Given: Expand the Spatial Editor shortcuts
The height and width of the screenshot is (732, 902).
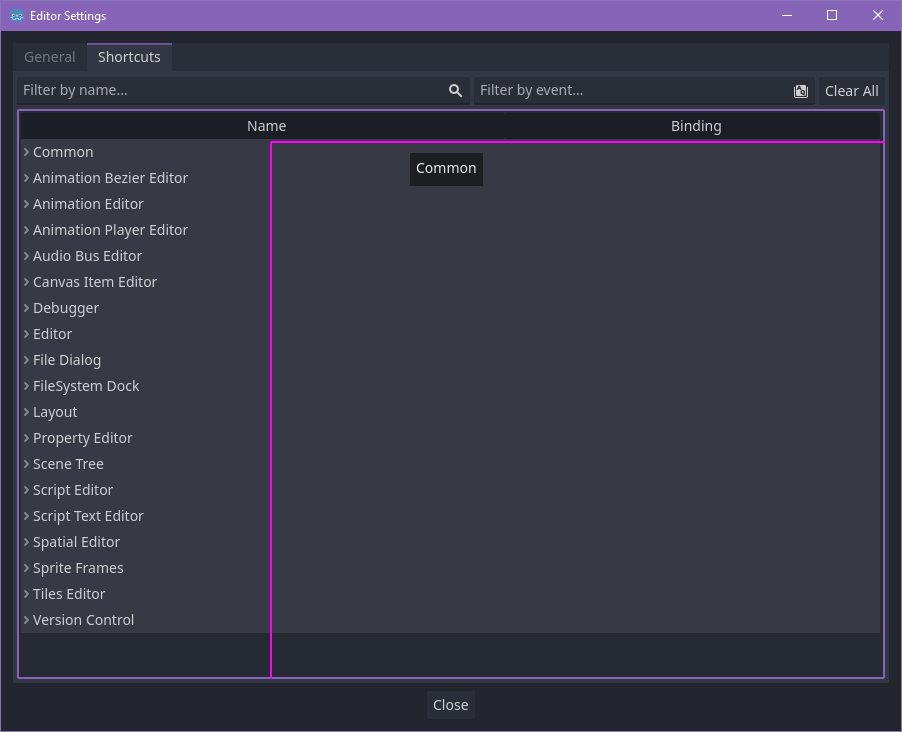Looking at the screenshot, I should coord(26,541).
